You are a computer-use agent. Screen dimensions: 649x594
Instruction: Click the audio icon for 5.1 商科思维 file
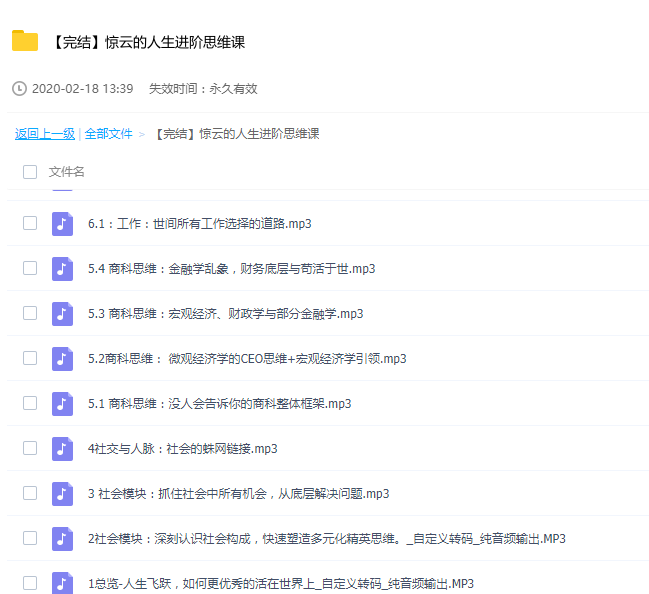(62, 404)
